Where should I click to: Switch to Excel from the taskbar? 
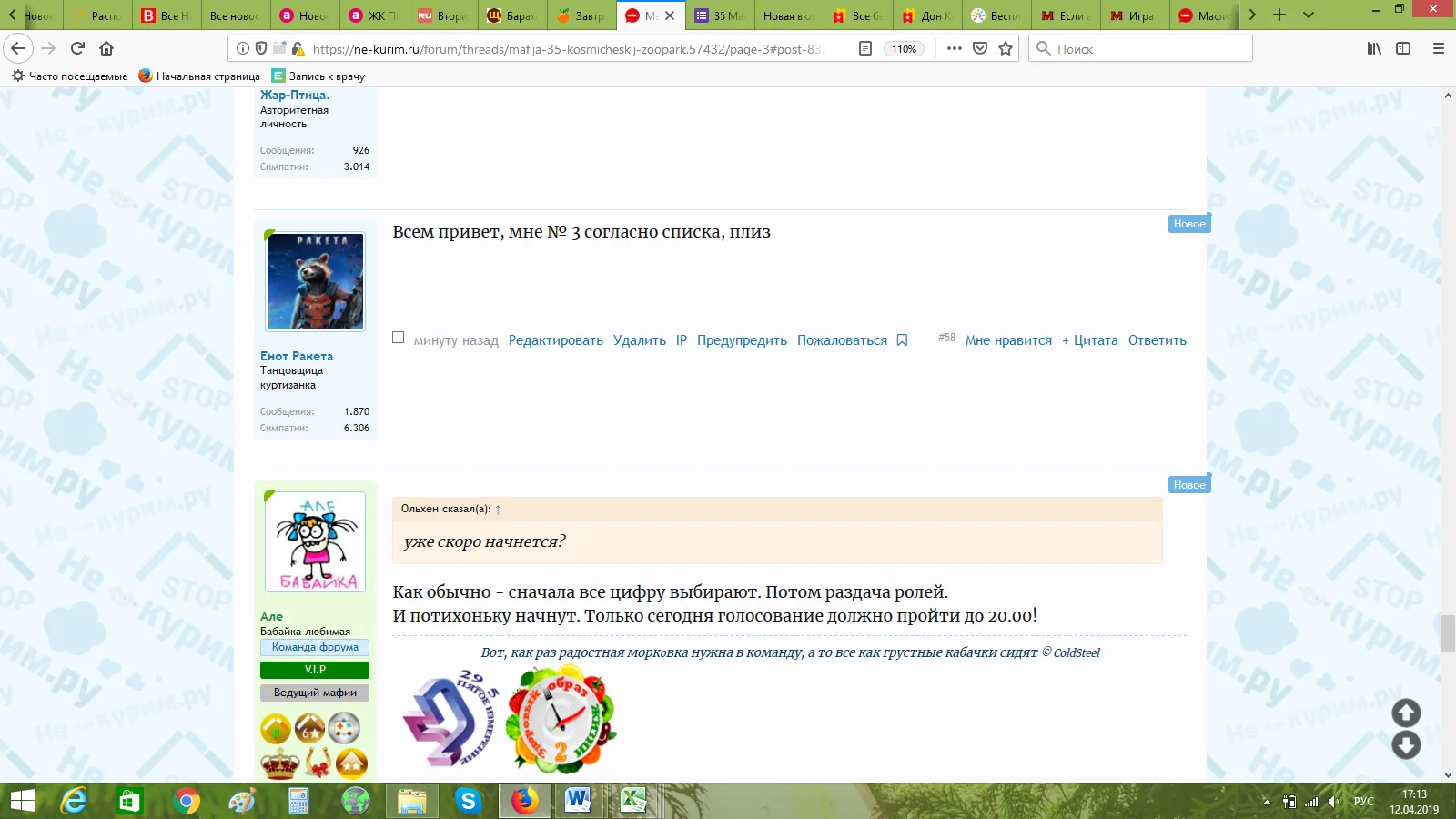pyautogui.click(x=634, y=801)
